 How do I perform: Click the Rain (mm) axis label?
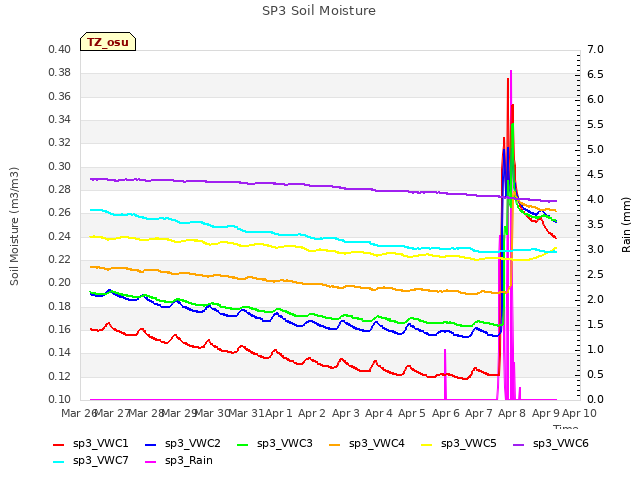click(x=626, y=225)
